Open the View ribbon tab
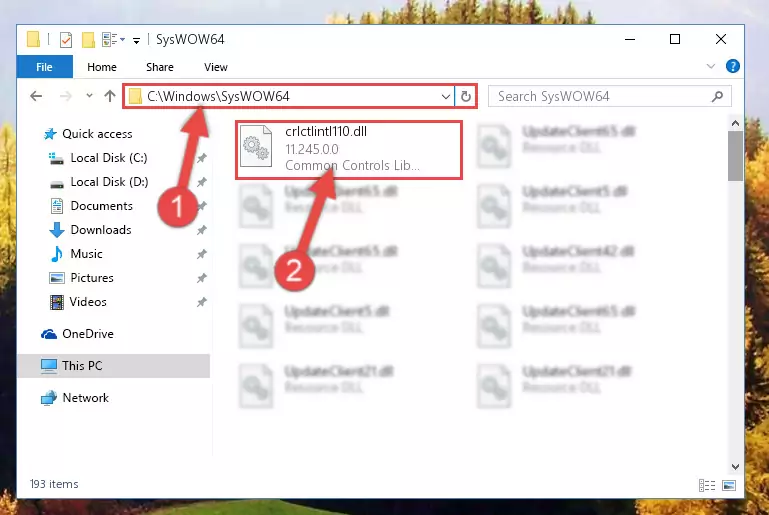Viewport: 769px width, 515px height. coord(216,67)
